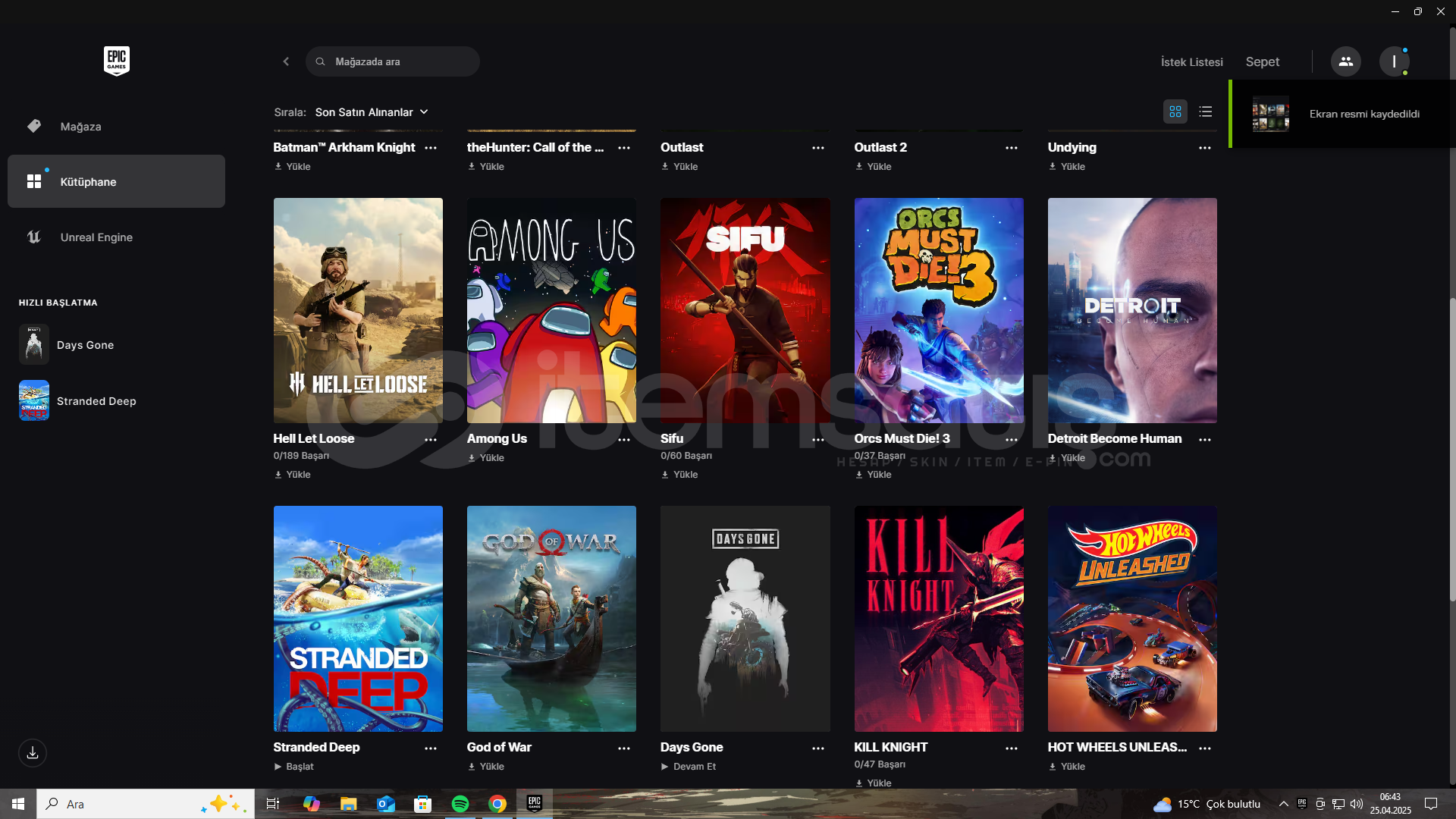Open options menu for Days Gone
1456x819 pixels.
coord(818,748)
